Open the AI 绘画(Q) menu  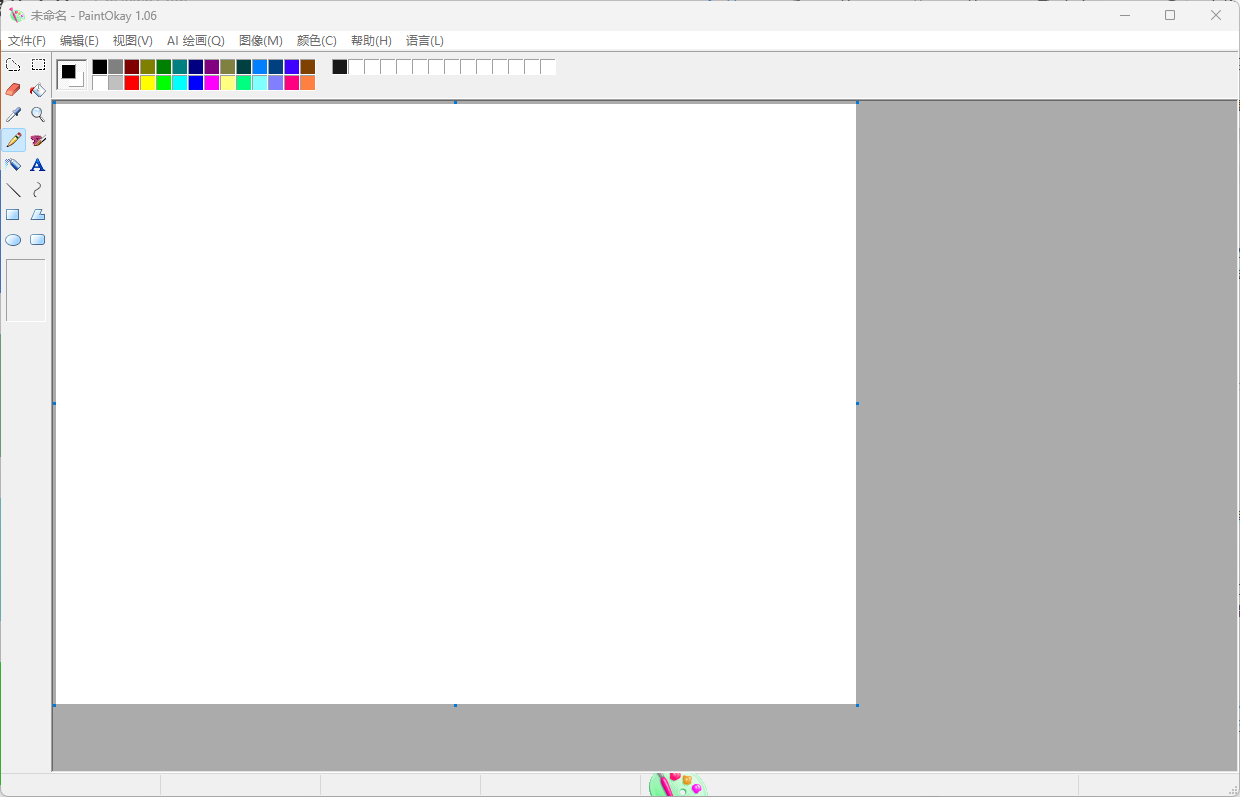195,41
